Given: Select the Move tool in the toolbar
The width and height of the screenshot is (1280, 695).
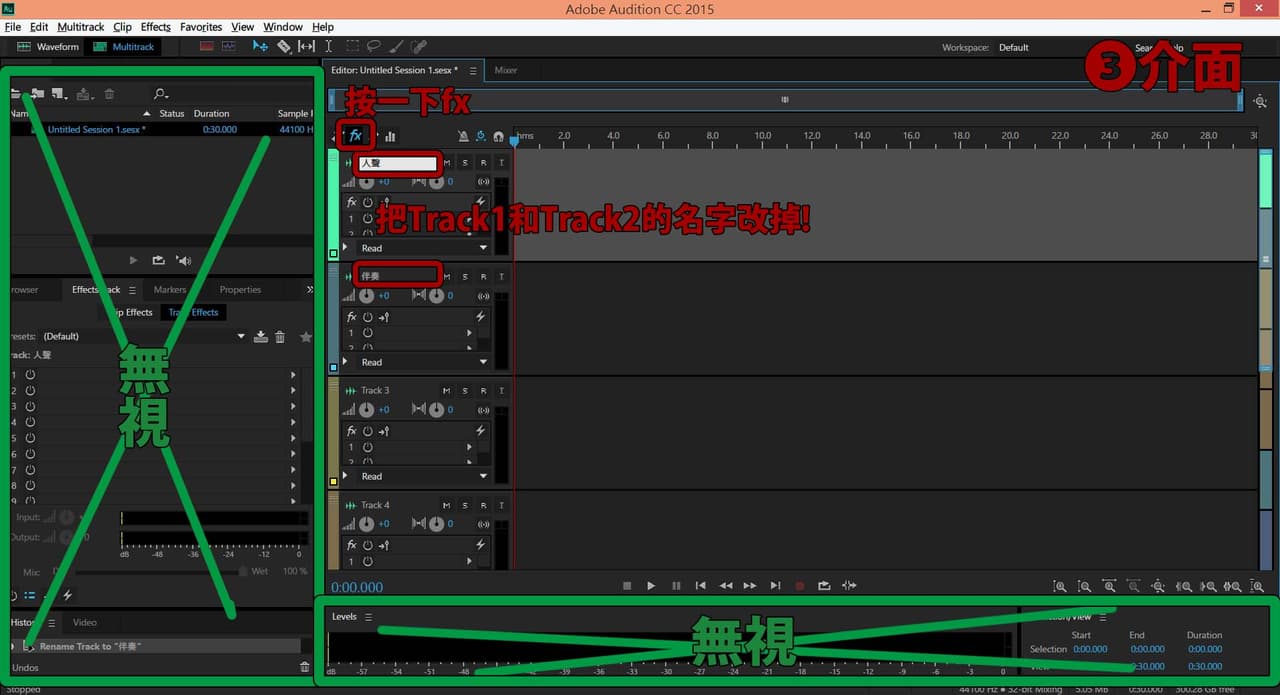Looking at the screenshot, I should click(260, 46).
